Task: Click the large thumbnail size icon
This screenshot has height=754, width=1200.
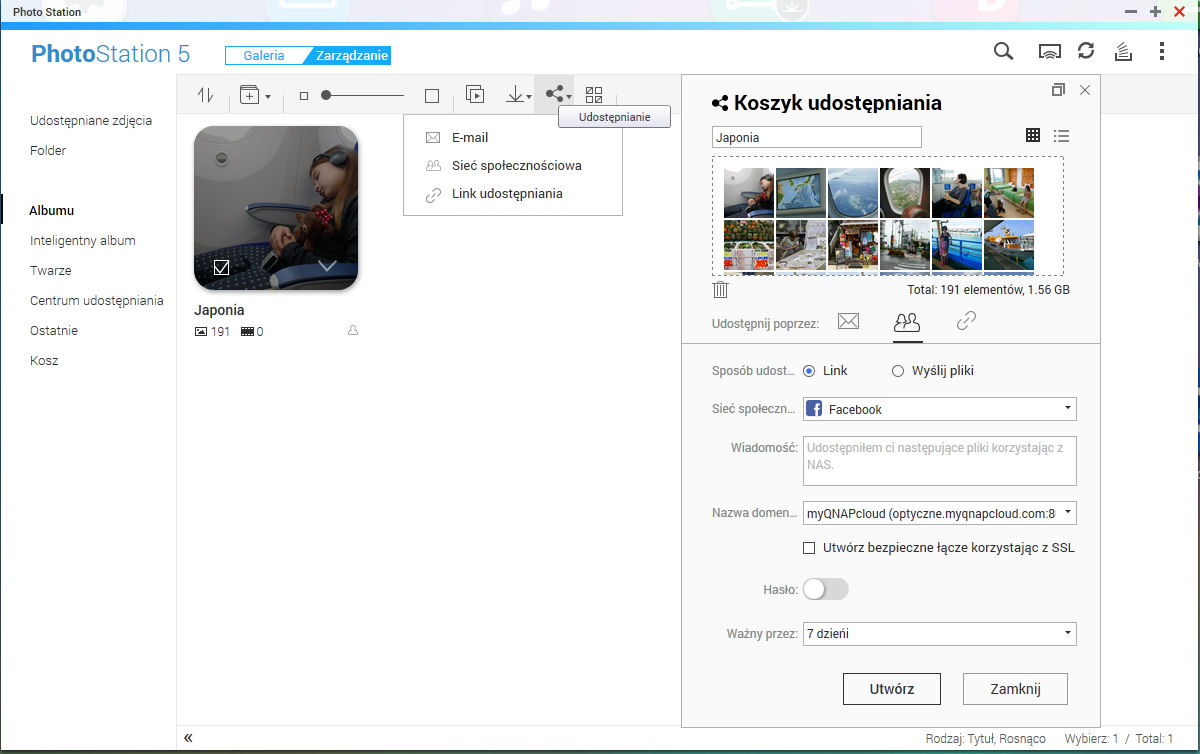Action: tap(432, 96)
